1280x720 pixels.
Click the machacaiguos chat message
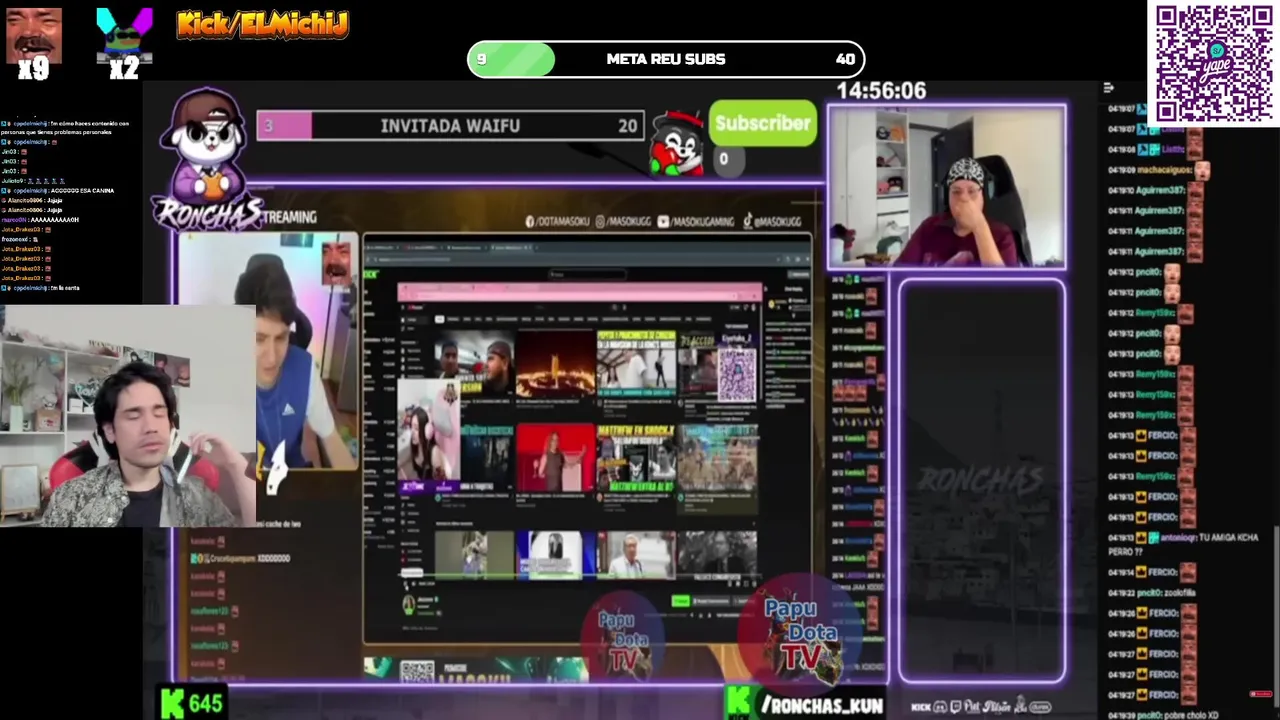point(1159,171)
